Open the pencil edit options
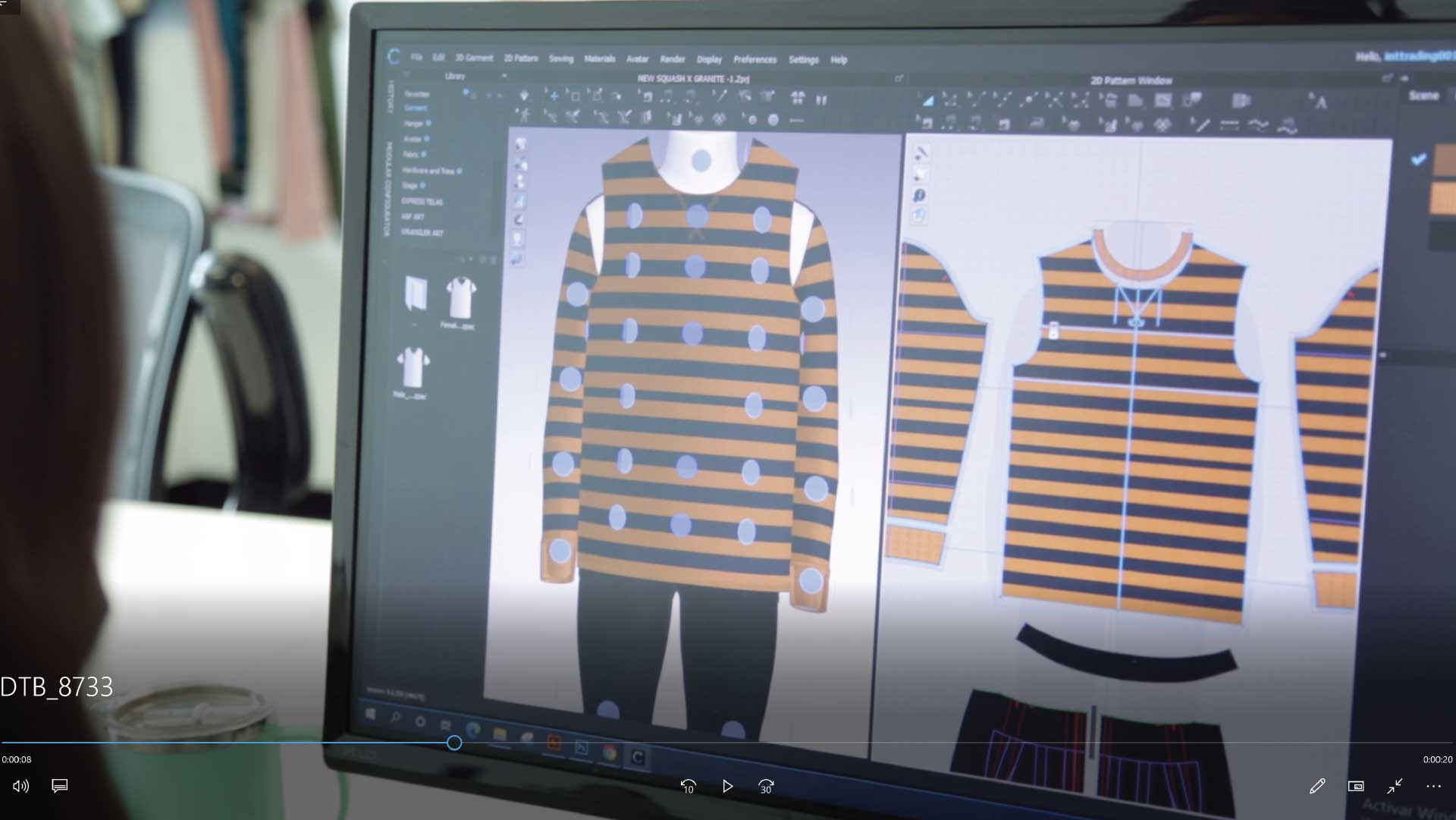Image resolution: width=1456 pixels, height=820 pixels. point(1317,787)
